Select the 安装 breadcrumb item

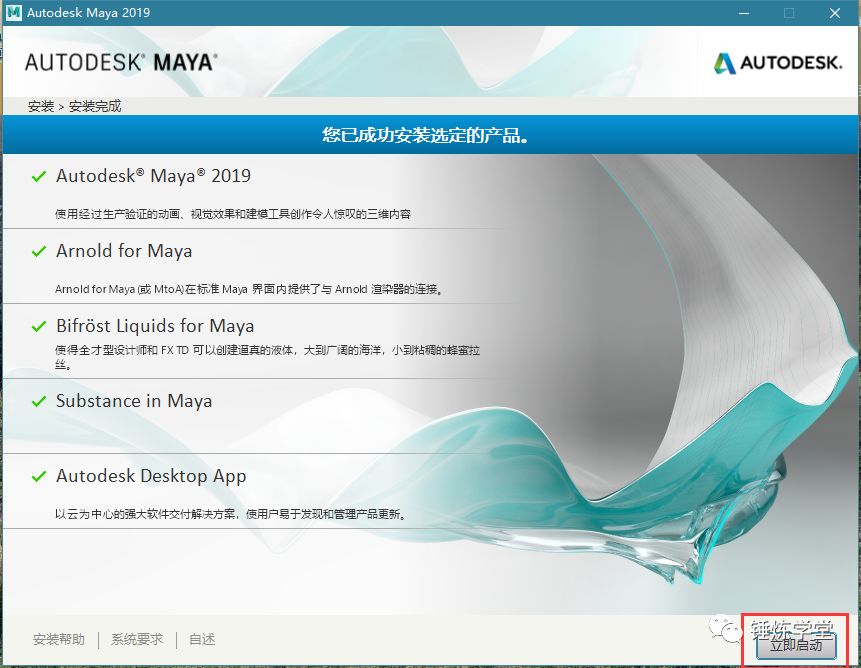pos(41,106)
